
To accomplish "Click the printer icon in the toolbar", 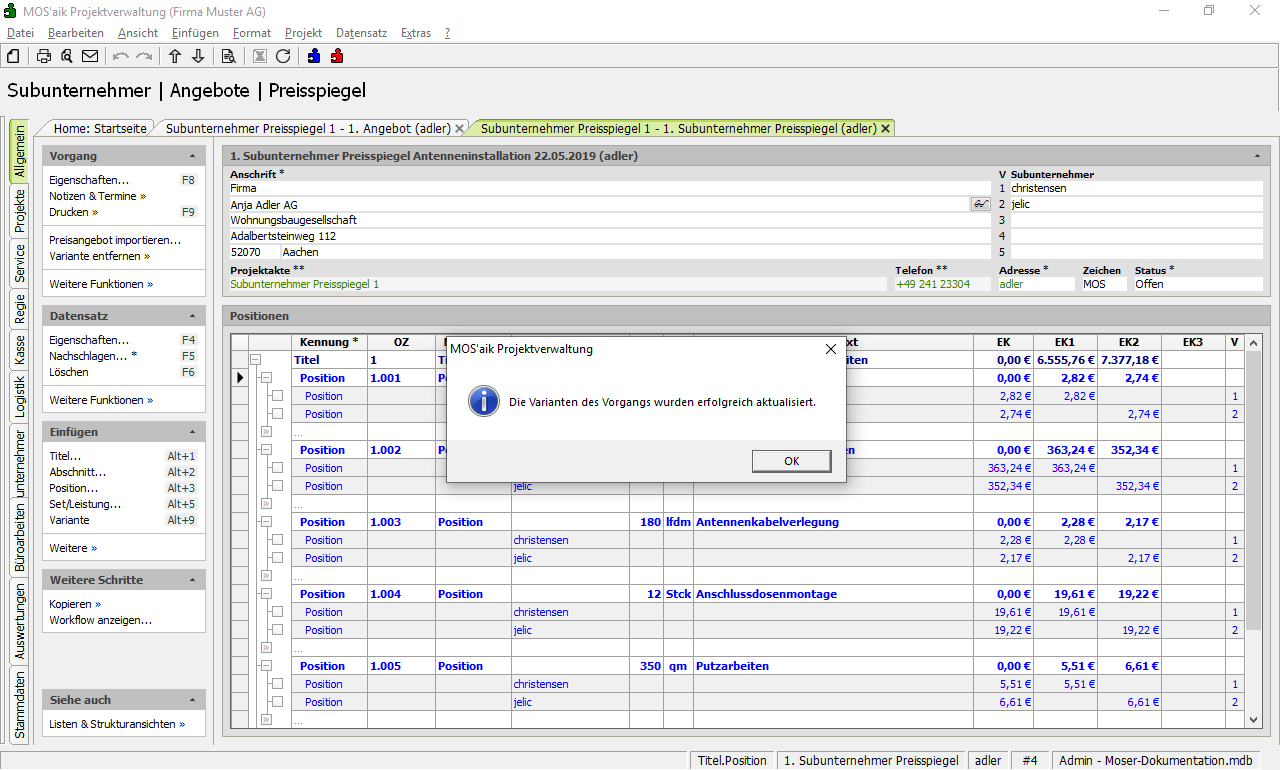I will (x=44, y=56).
